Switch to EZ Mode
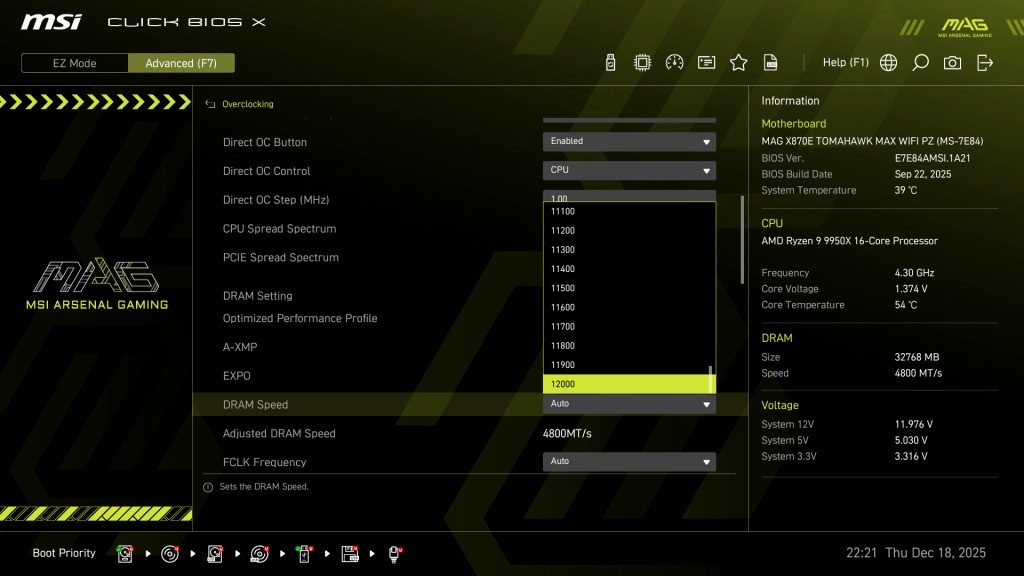Screen dimensions: 1024x576 [x=75, y=63]
